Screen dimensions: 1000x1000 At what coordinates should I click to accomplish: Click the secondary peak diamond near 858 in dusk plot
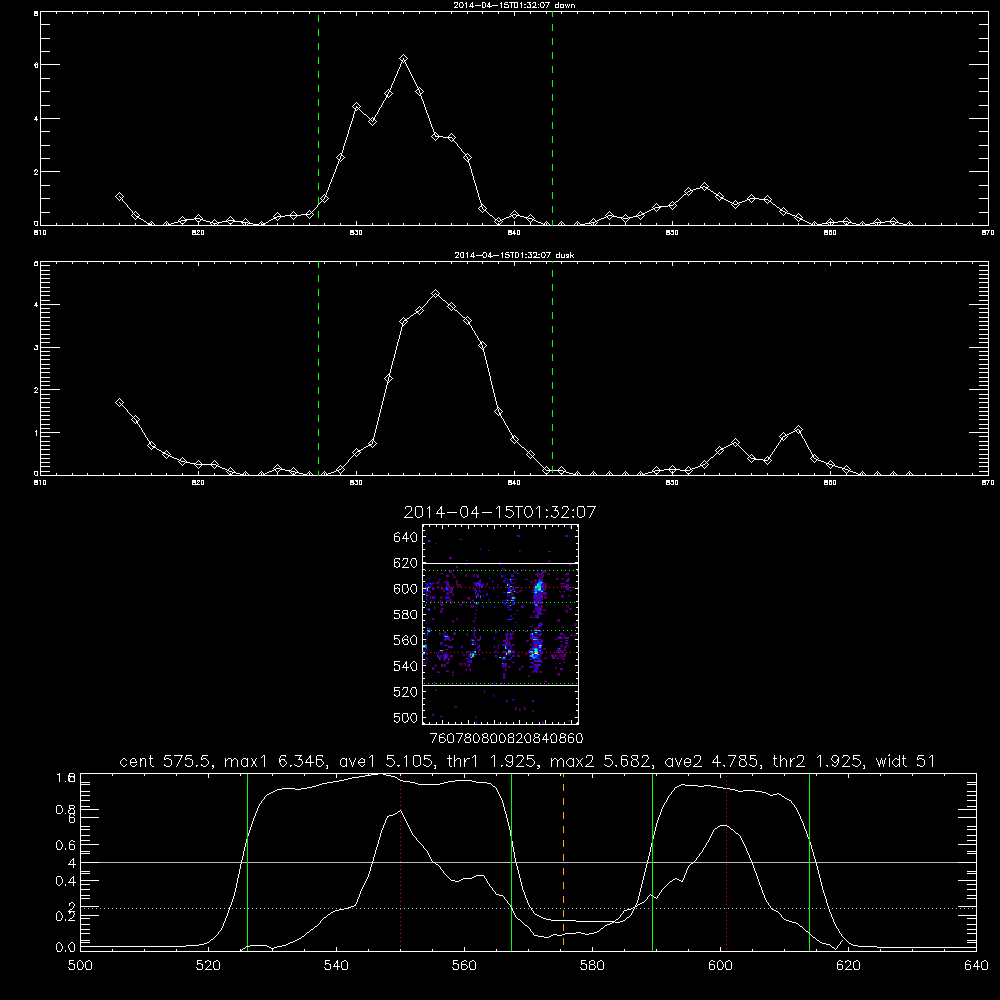tap(798, 430)
